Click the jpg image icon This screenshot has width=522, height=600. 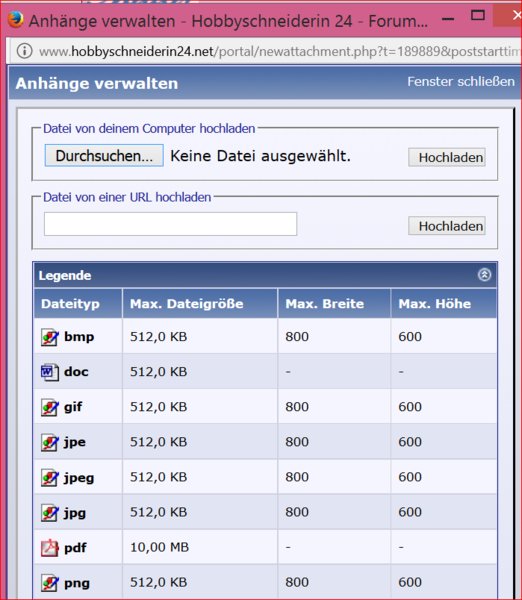click(x=50, y=513)
